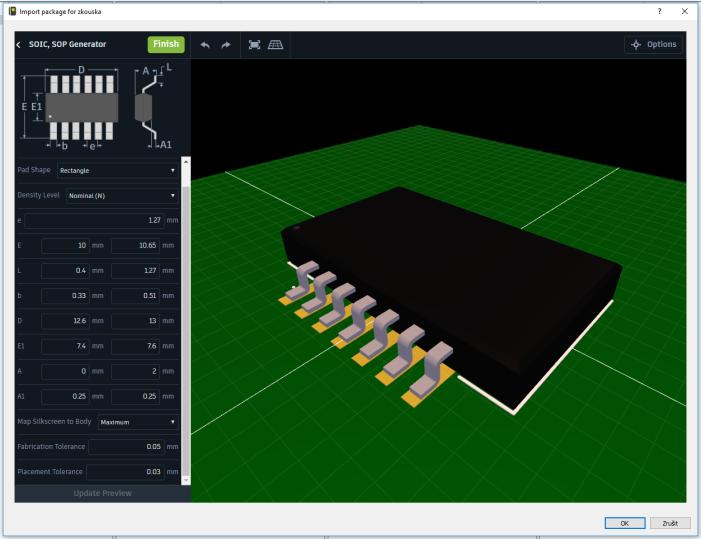
Task: Edit the b minimum value 0.33
Action: coord(65,295)
